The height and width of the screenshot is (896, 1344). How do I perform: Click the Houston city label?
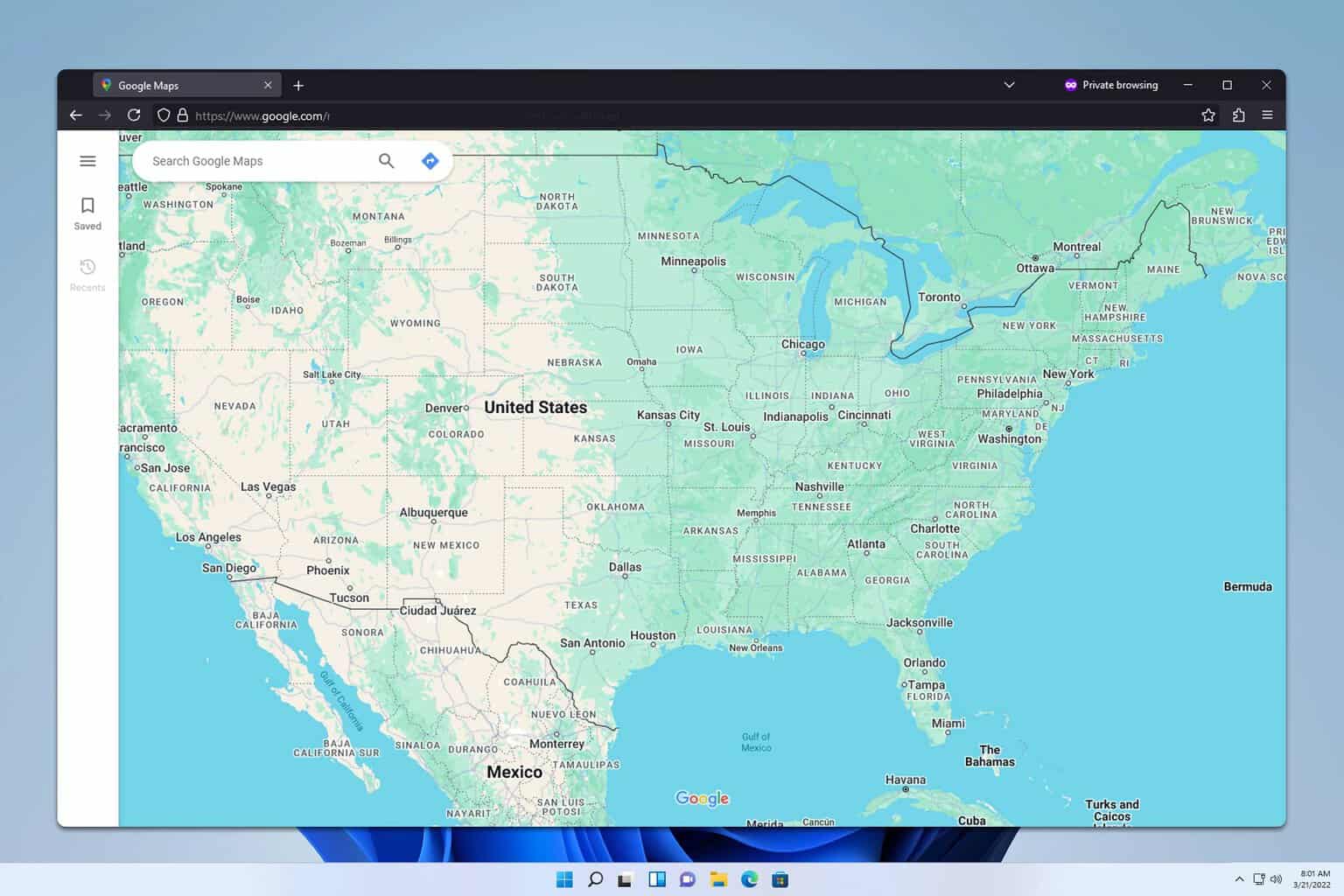[x=653, y=635]
